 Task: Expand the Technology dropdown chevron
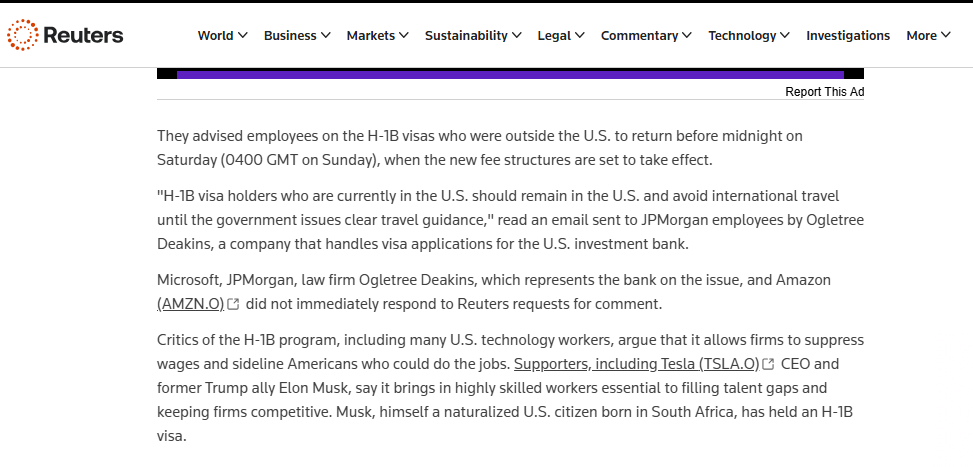click(785, 36)
